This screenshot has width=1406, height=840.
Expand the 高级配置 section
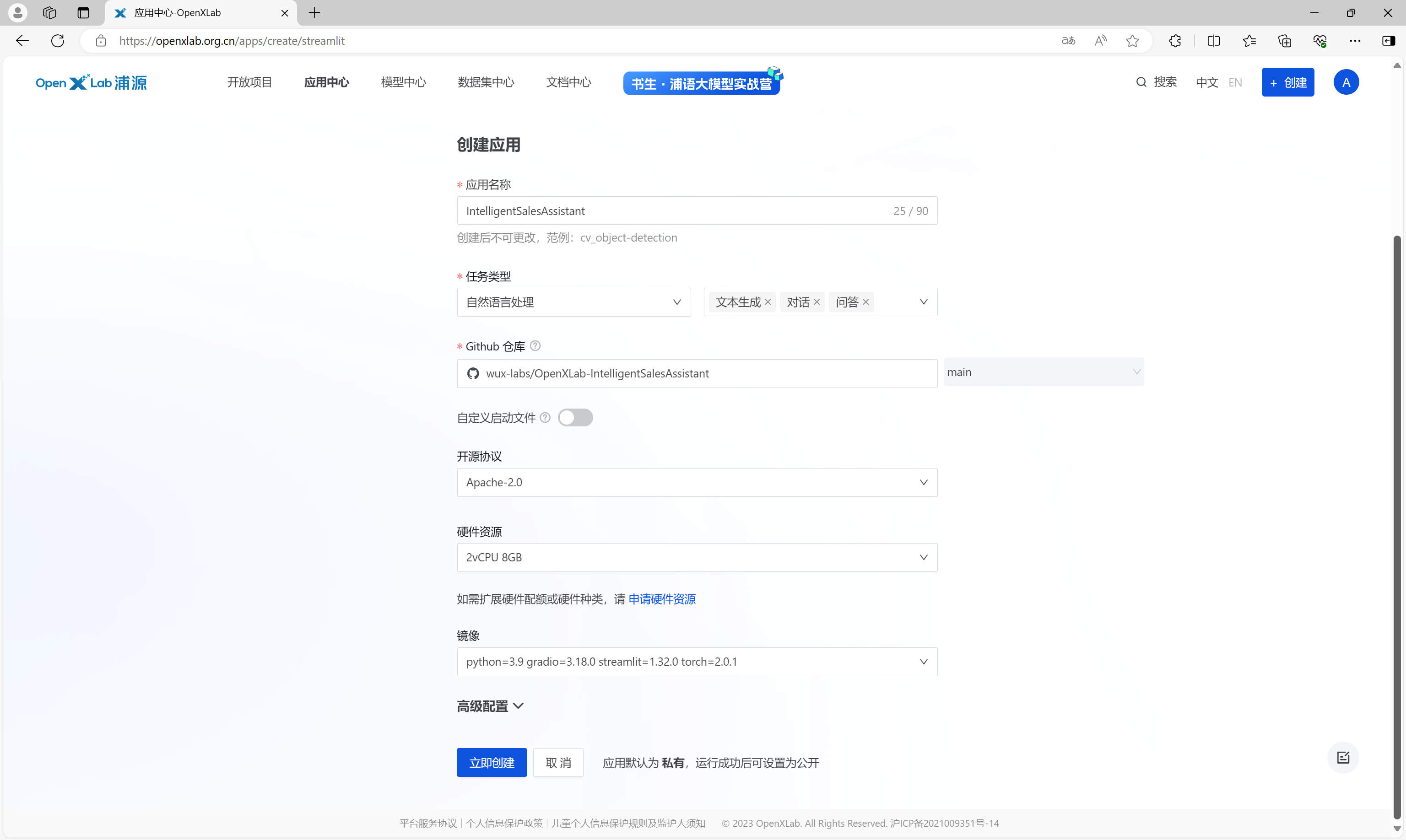click(490, 706)
